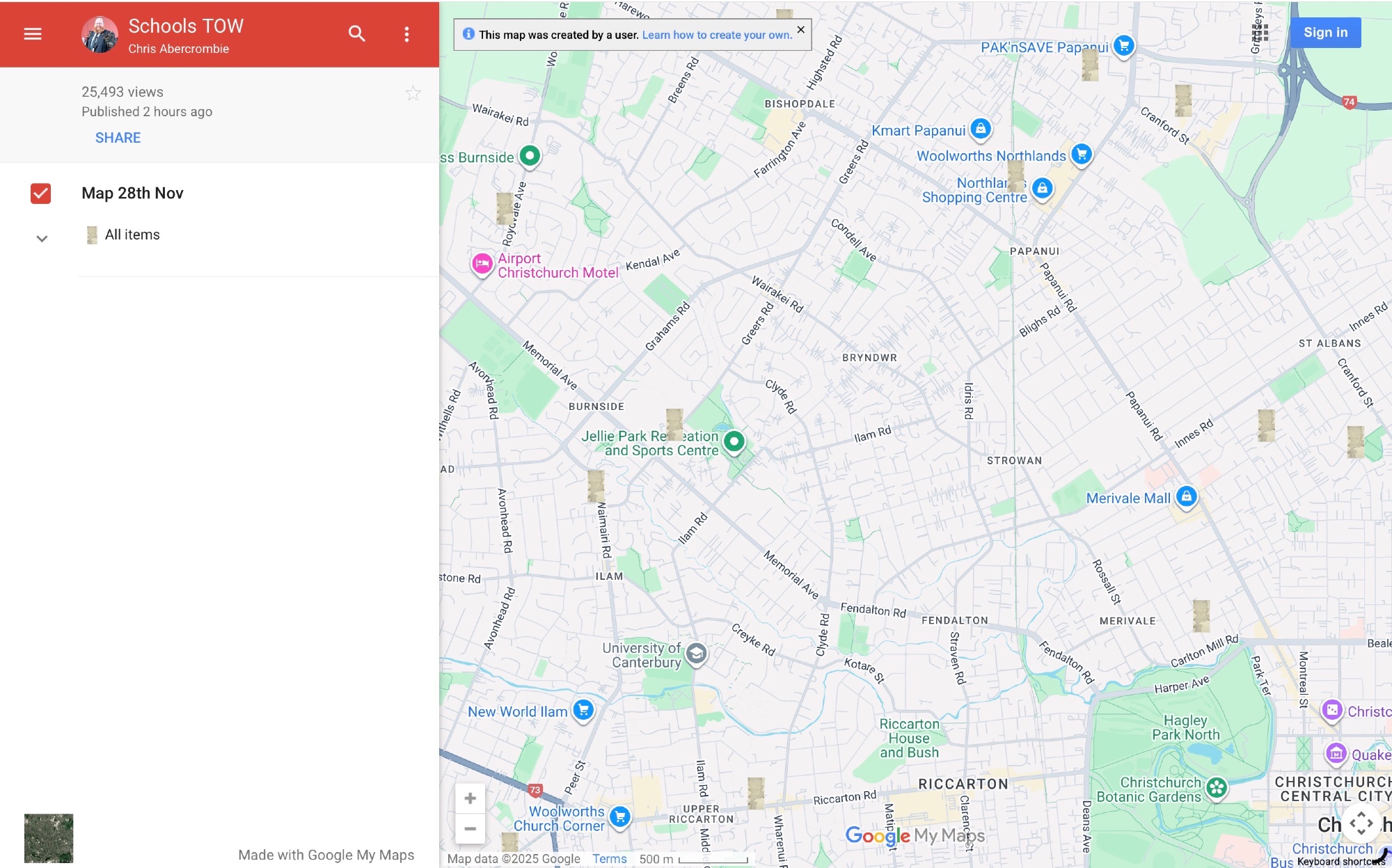Click the search magnifier icon
This screenshot has height=868, width=1392.
356,33
